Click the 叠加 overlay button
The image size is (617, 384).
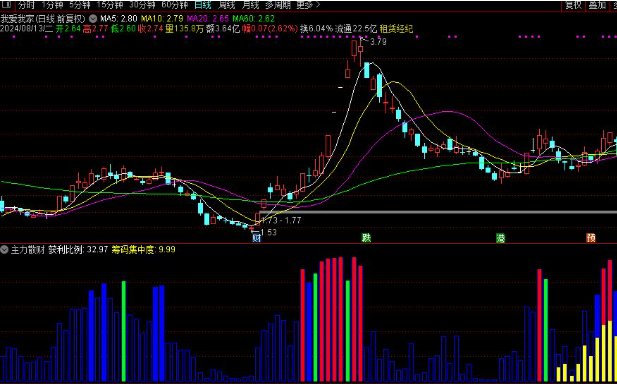click(x=597, y=5)
